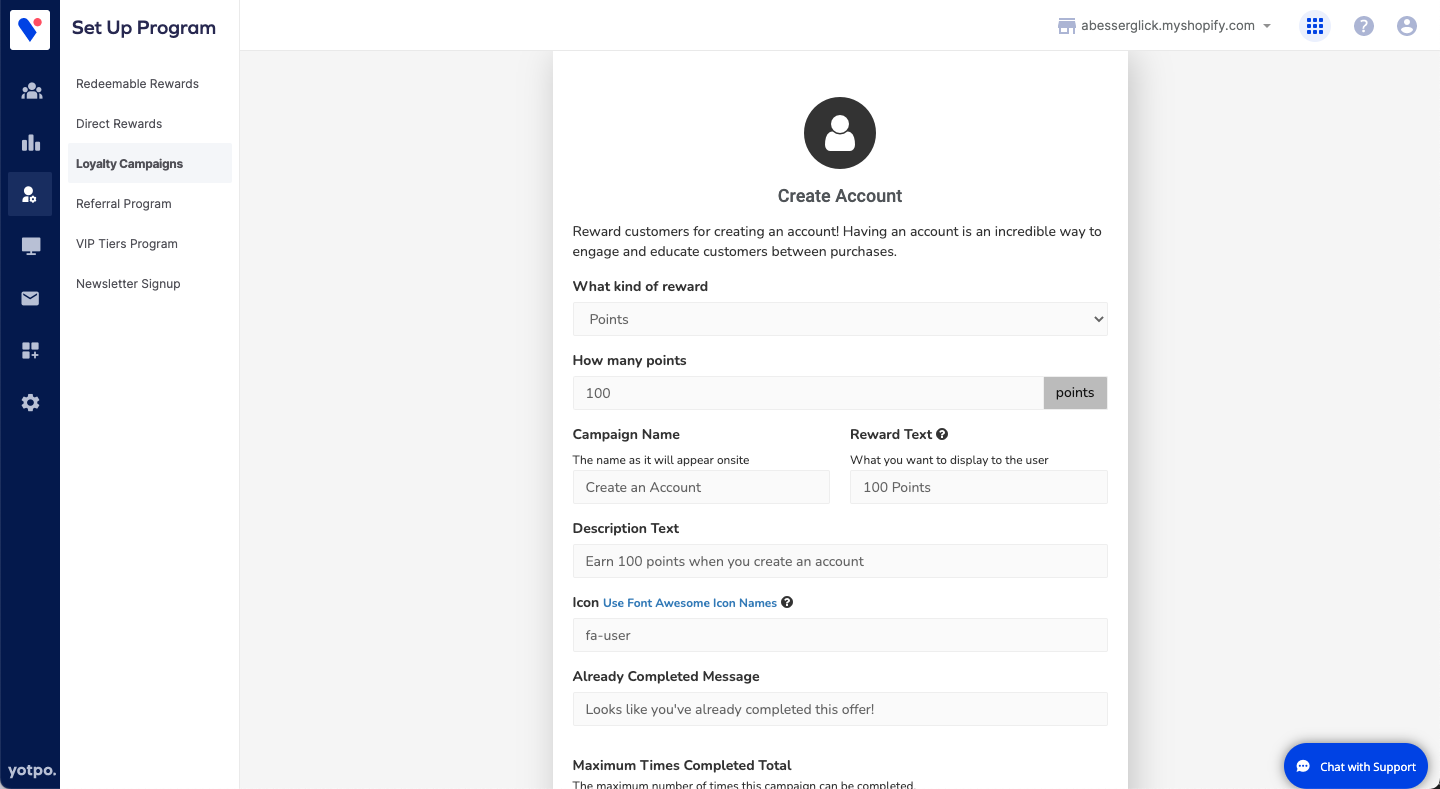Viewport: 1440px width, 789px height.
Task: Click the Chat with Support button
Action: (x=1355, y=766)
